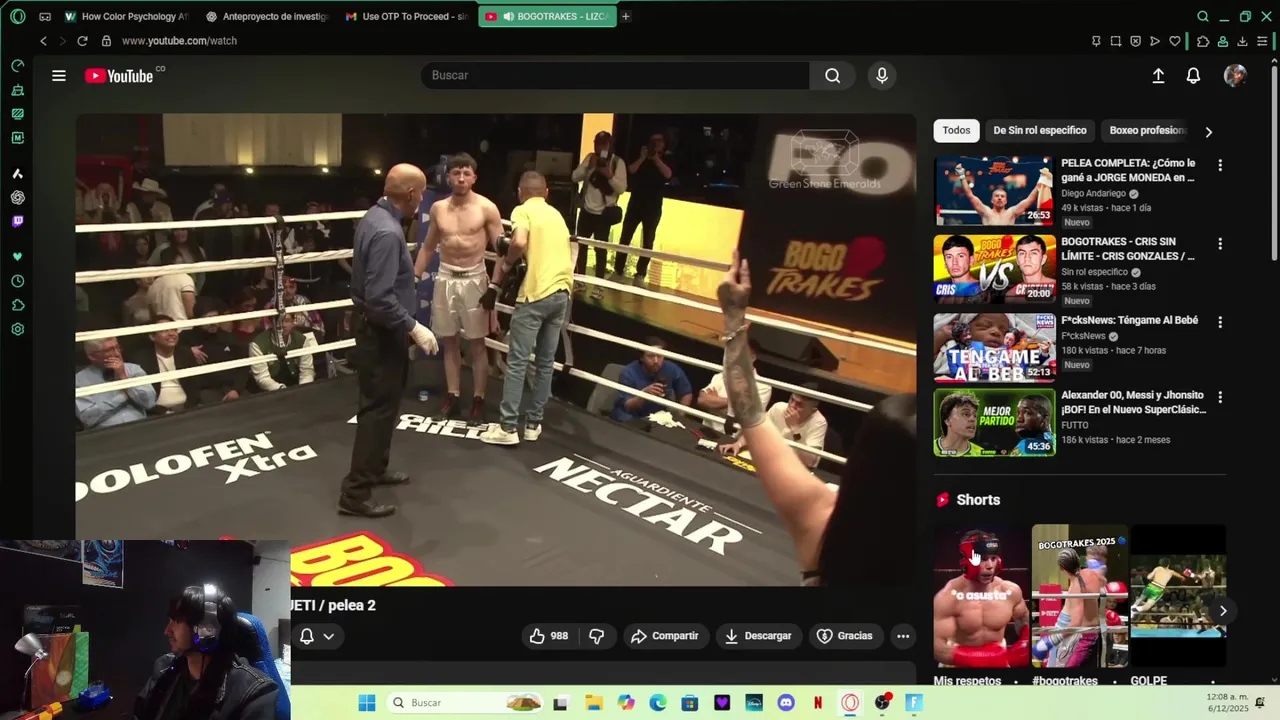Image resolution: width=1280 pixels, height=720 pixels.
Task: Open Discord from the taskbar
Action: (785, 703)
